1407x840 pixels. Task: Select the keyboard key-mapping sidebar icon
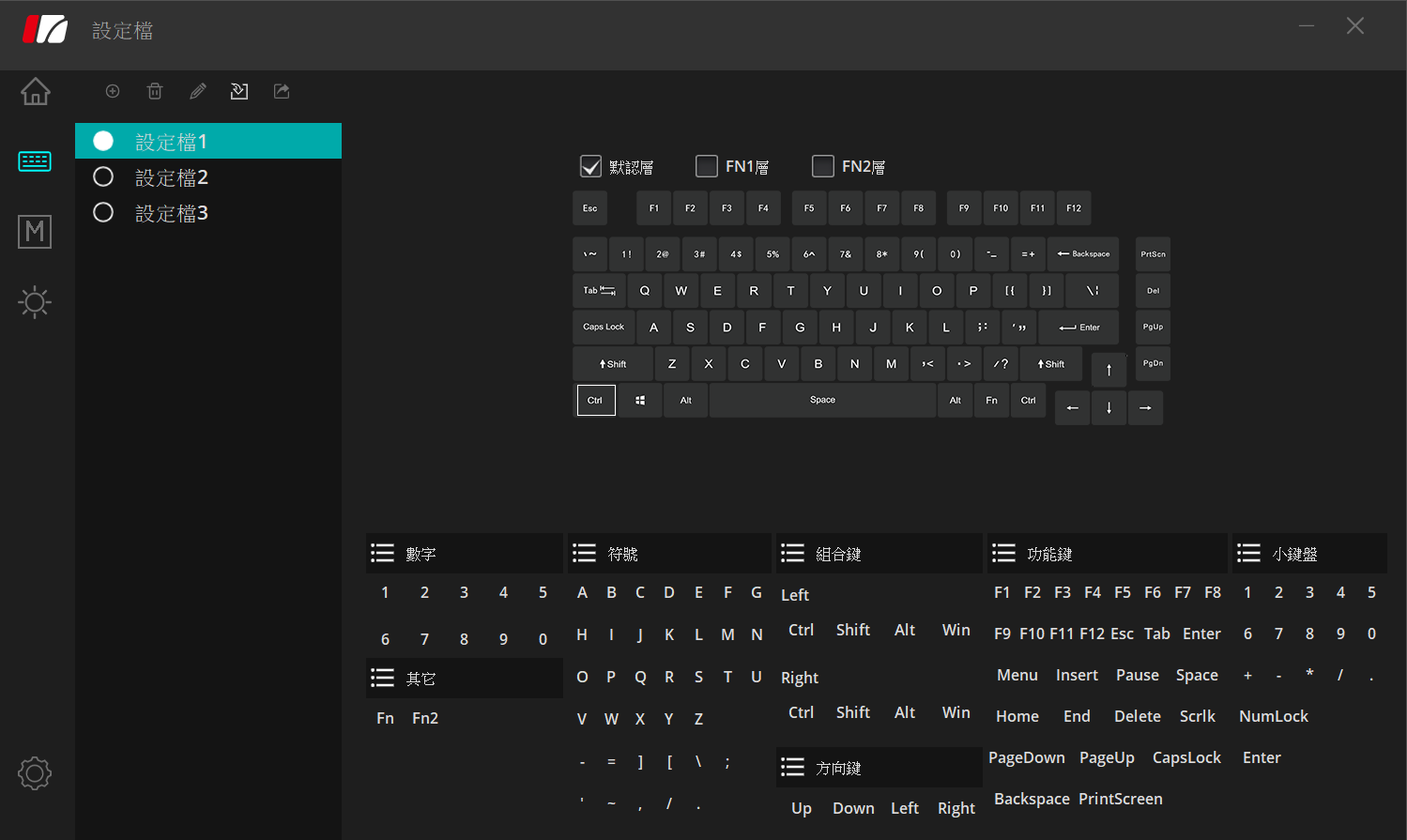coord(35,161)
